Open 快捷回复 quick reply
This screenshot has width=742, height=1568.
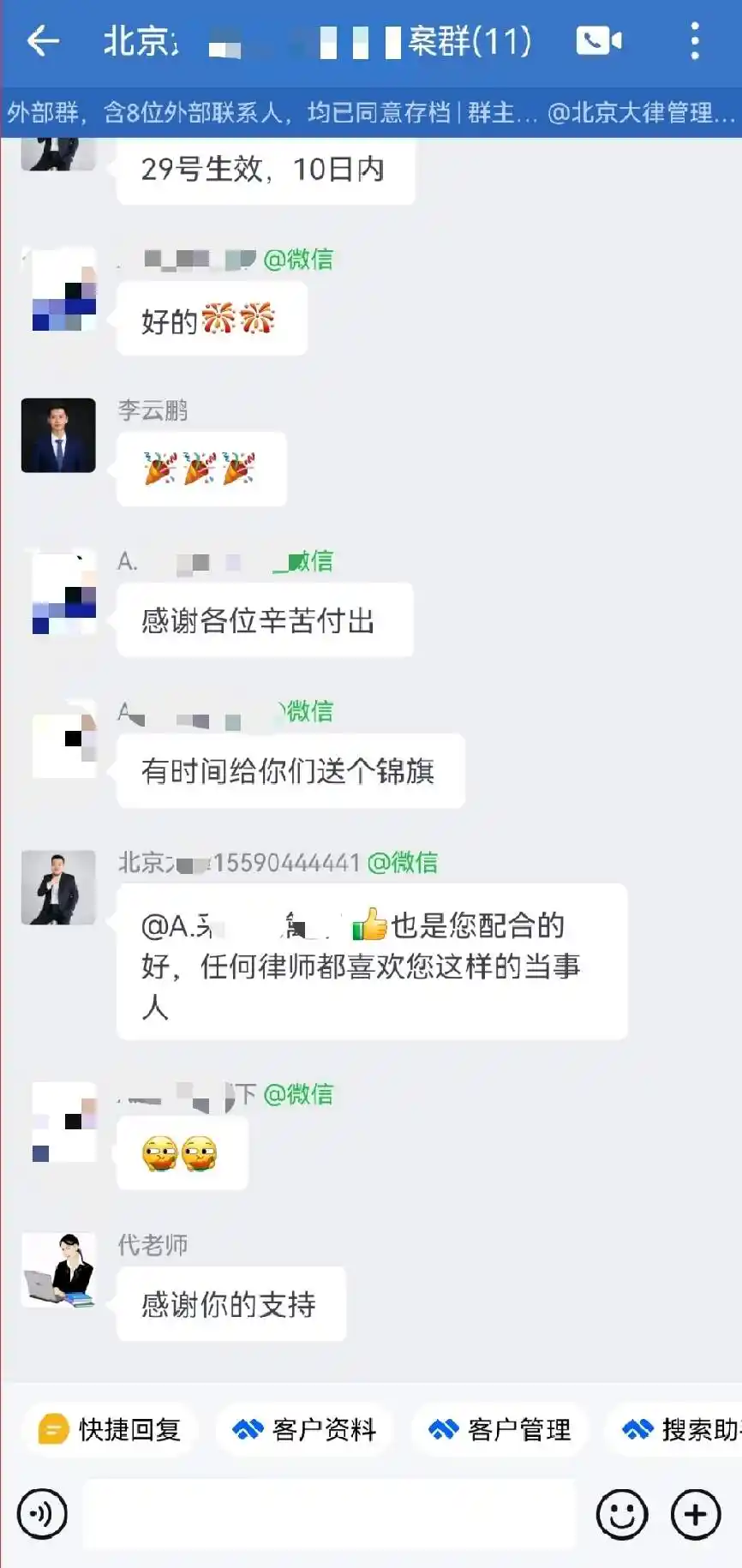tap(110, 1429)
